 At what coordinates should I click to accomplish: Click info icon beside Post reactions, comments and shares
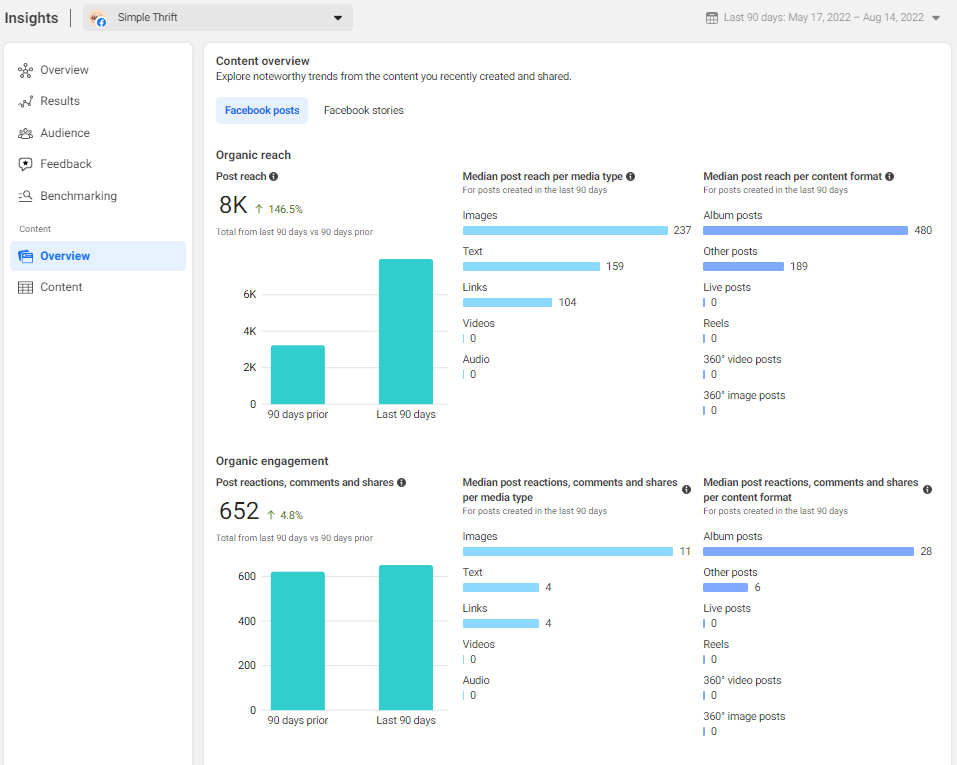pyautogui.click(x=402, y=482)
